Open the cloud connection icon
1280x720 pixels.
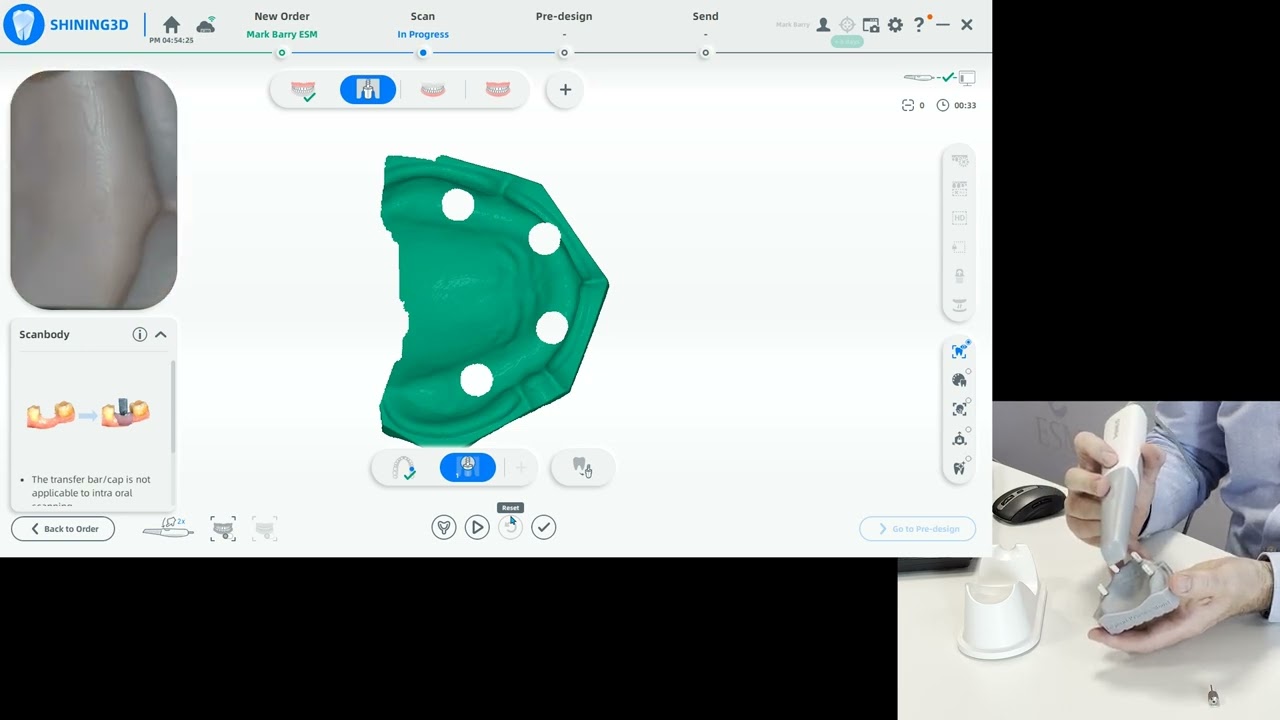click(206, 25)
